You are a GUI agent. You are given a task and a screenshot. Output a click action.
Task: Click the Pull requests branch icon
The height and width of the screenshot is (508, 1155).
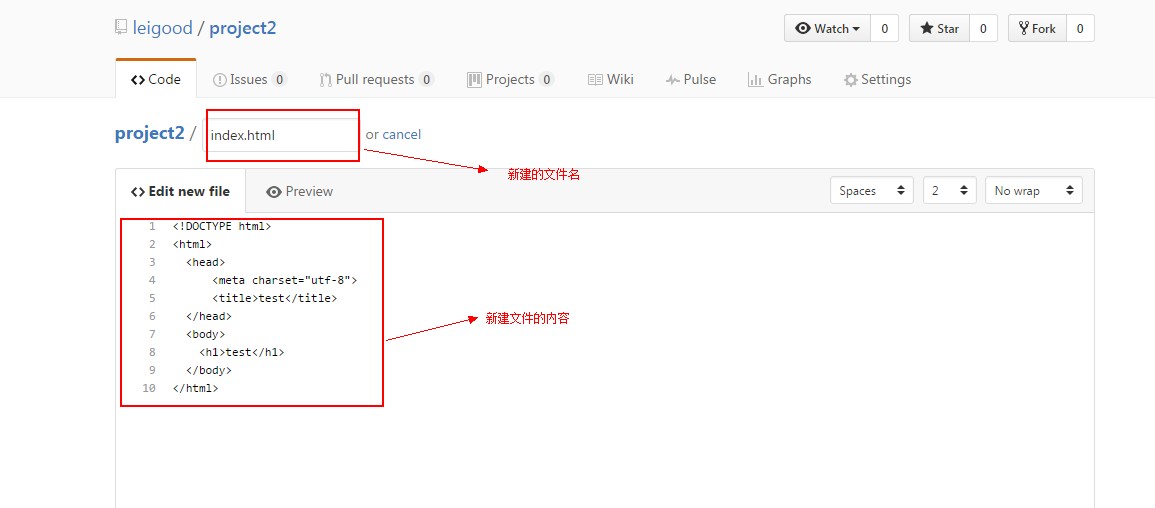(x=326, y=80)
